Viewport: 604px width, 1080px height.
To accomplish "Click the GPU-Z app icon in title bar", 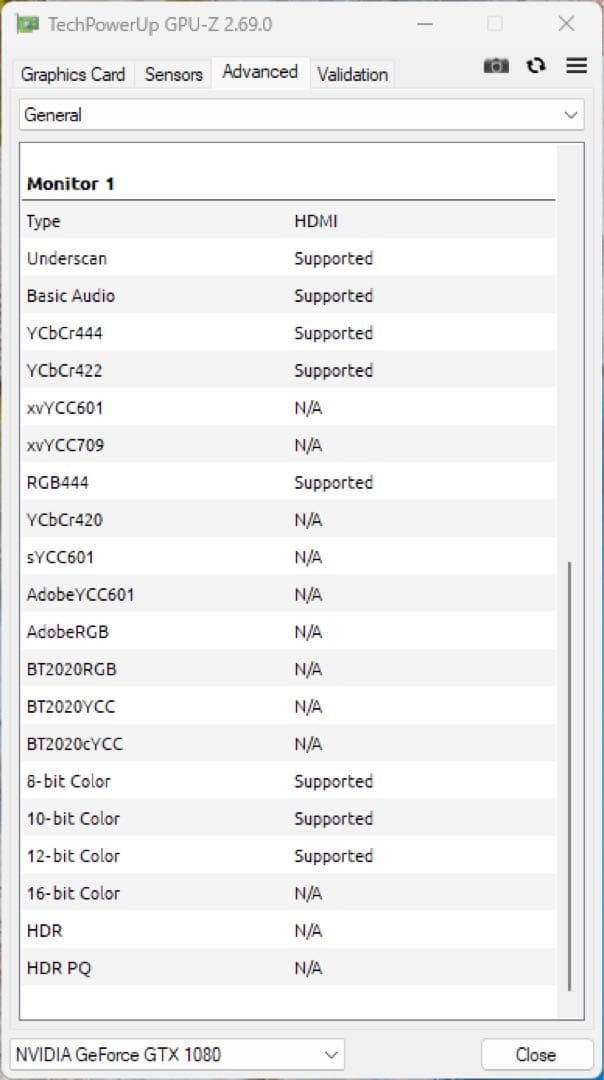I will click(28, 24).
